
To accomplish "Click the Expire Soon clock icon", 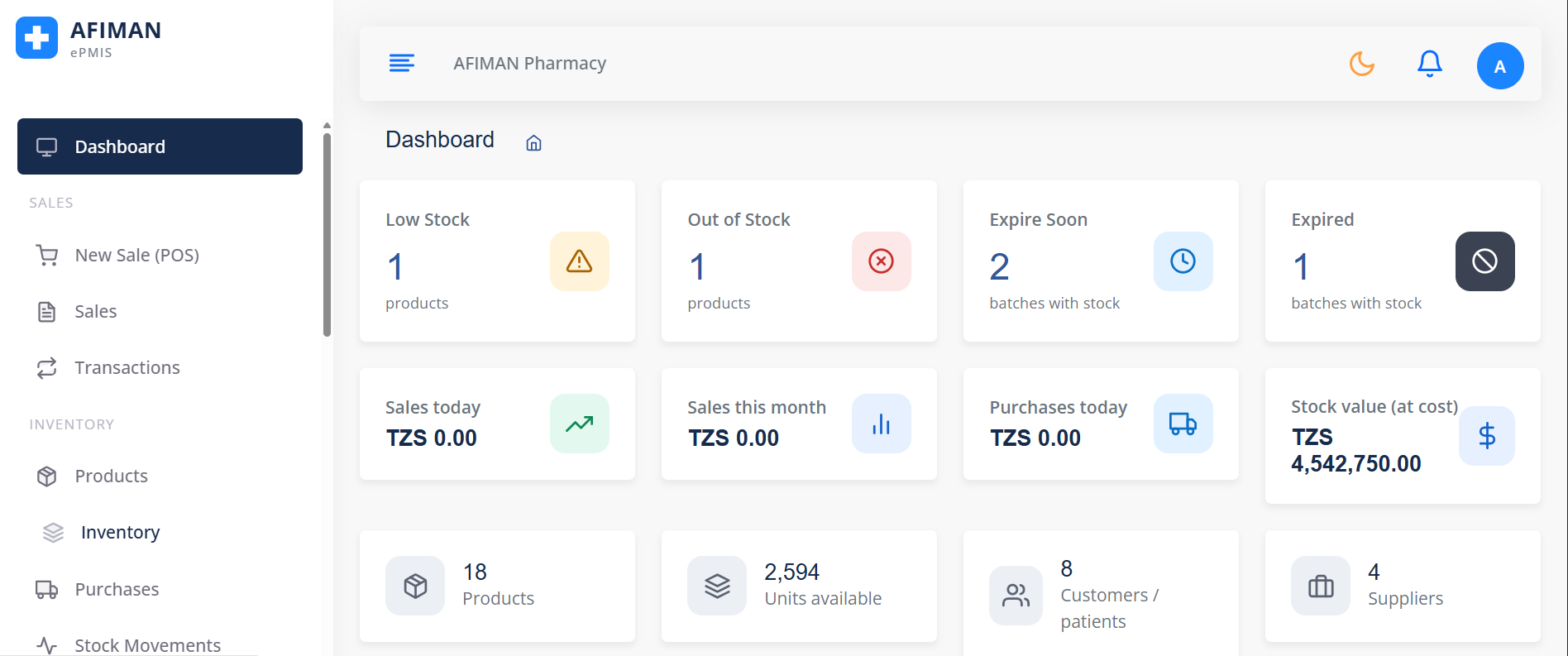I will coord(1183,261).
